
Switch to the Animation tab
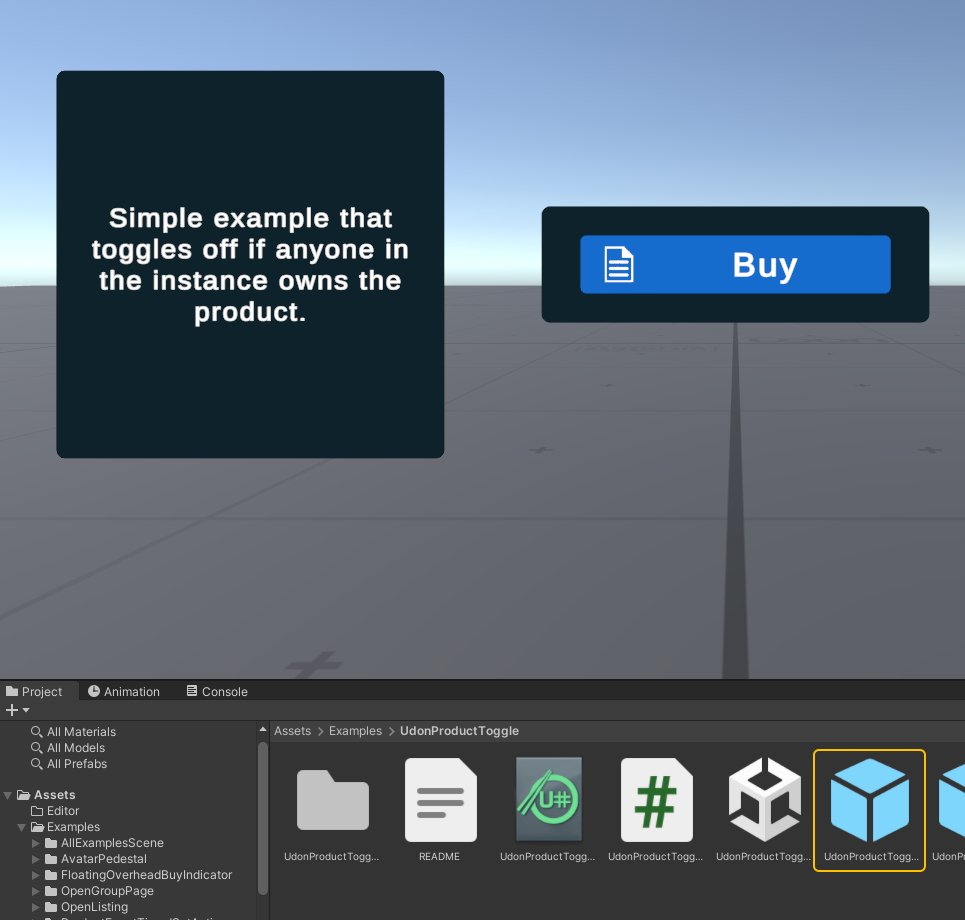[124, 691]
